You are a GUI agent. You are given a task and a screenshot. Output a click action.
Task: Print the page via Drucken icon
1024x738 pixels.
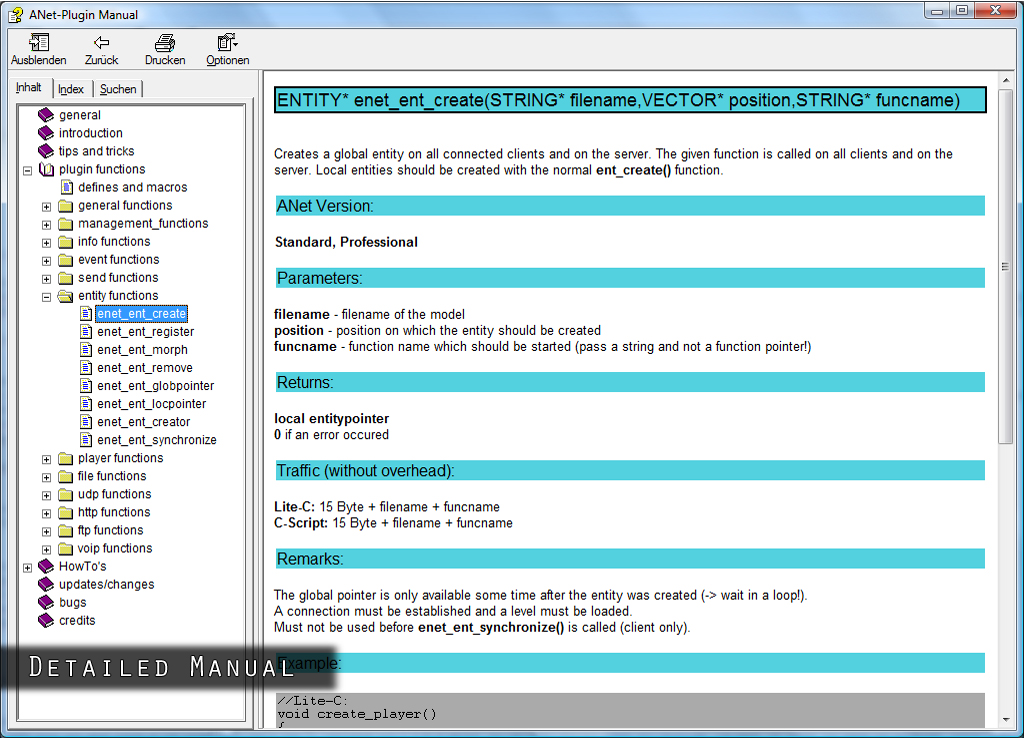pyautogui.click(x=165, y=42)
